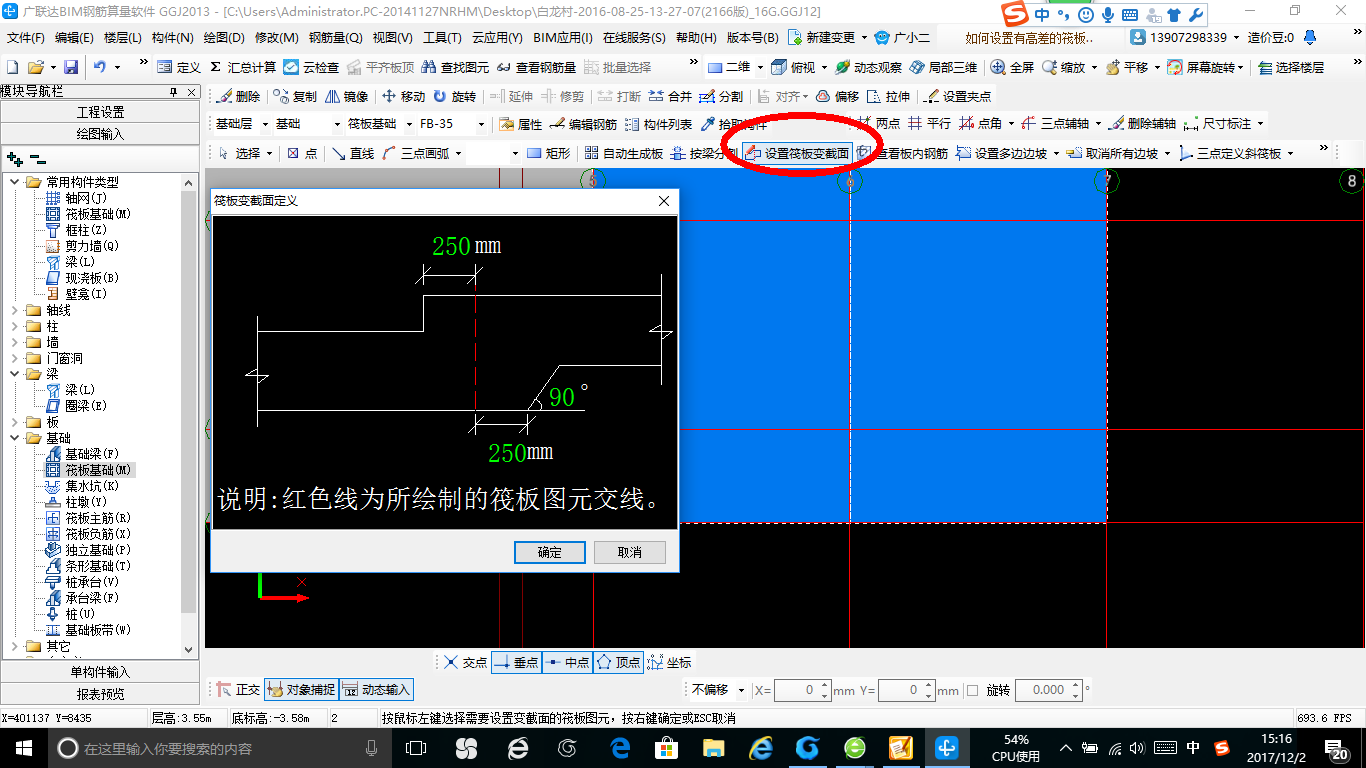Check the 旋转 rotation checkbox
The image size is (1366, 768).
click(973, 690)
